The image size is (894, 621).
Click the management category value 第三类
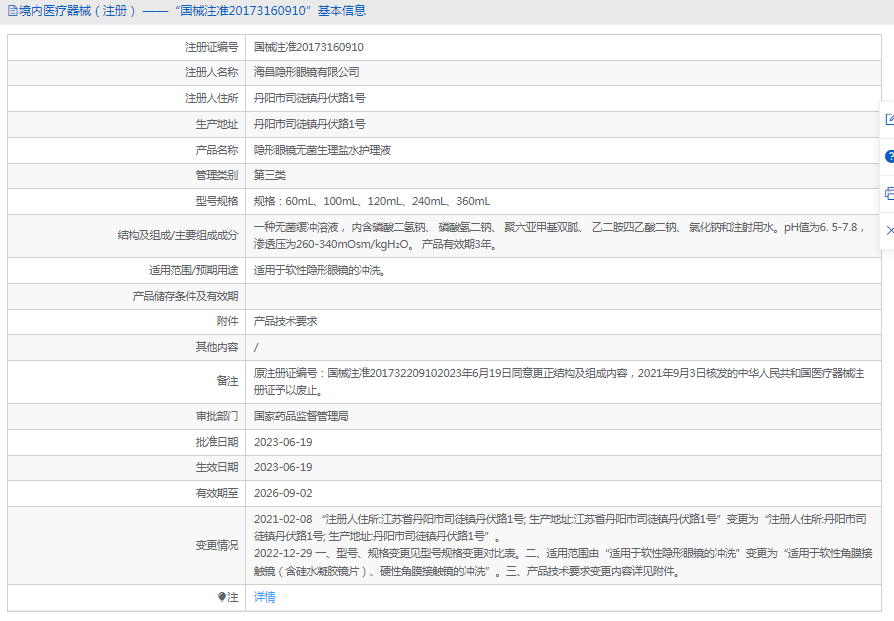pos(270,175)
